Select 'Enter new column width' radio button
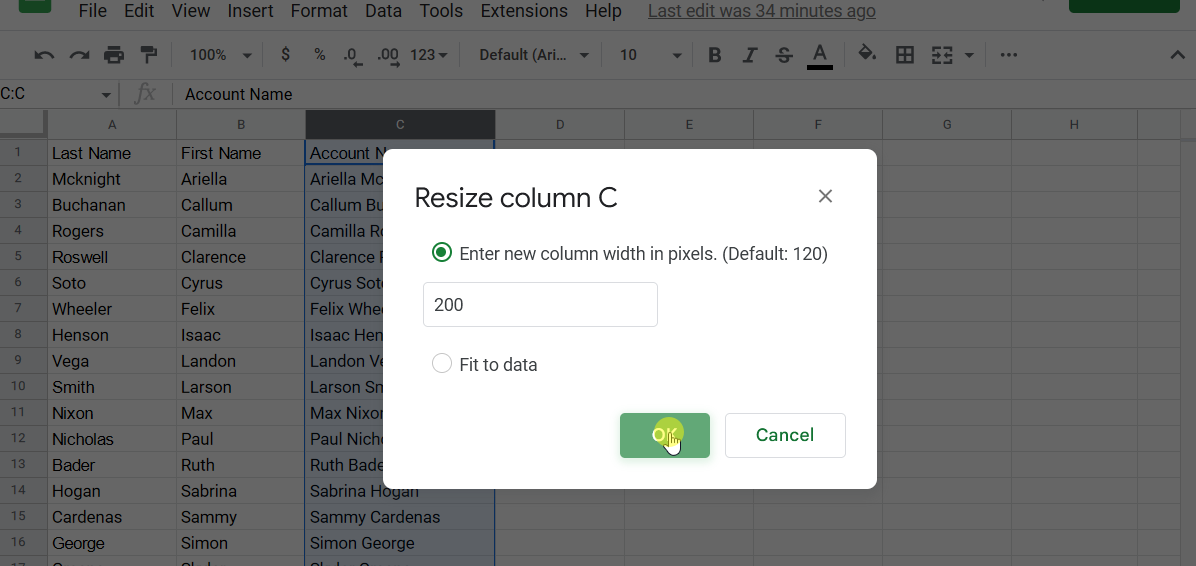 [442, 253]
